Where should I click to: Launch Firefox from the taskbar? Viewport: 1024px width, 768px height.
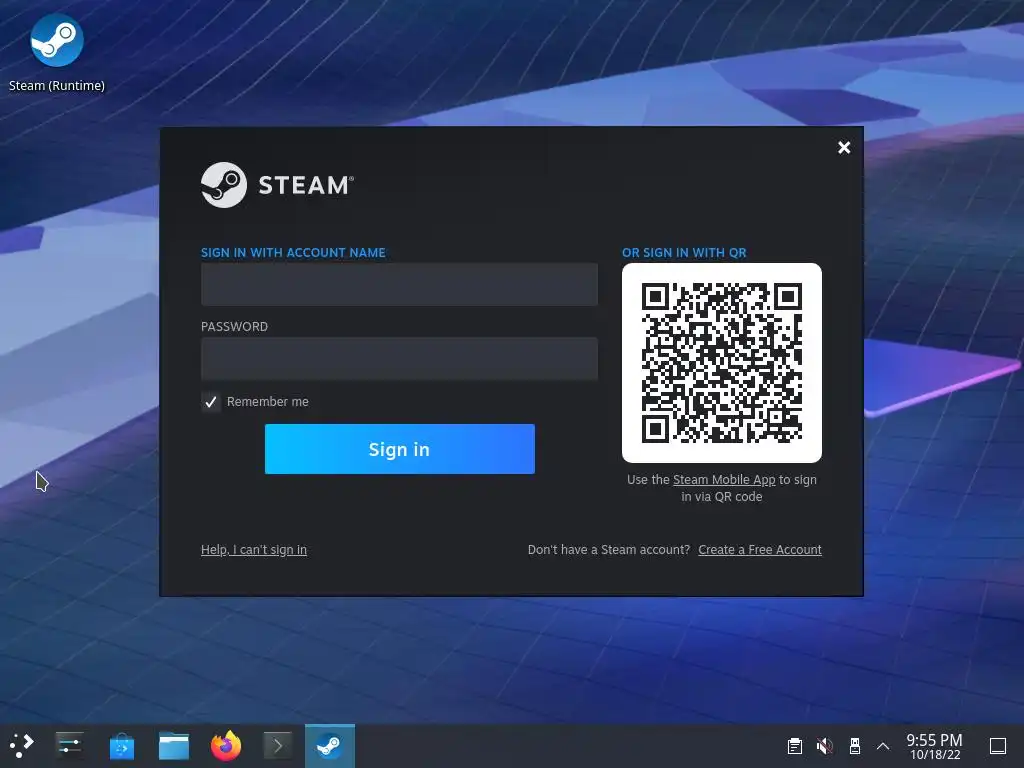(226, 745)
